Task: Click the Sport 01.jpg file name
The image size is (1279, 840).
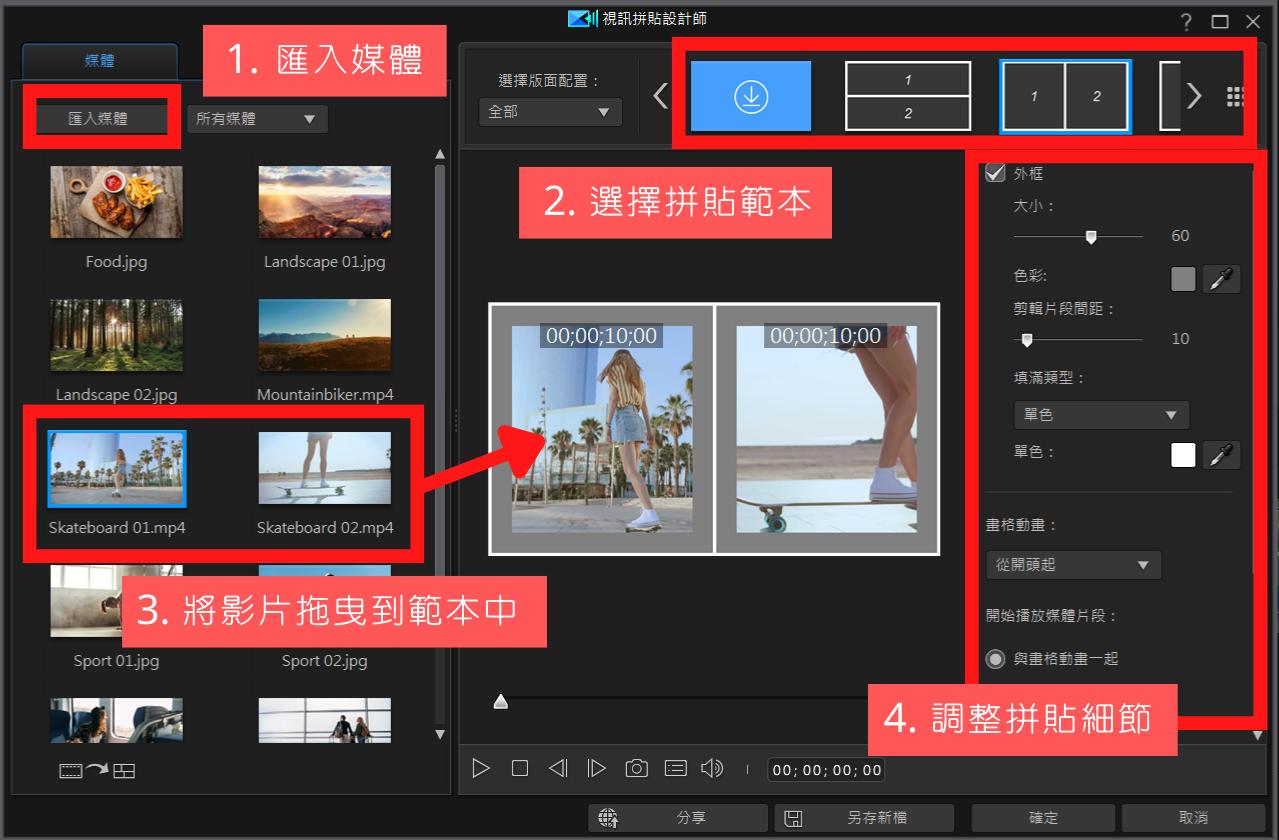Action: tap(116, 661)
